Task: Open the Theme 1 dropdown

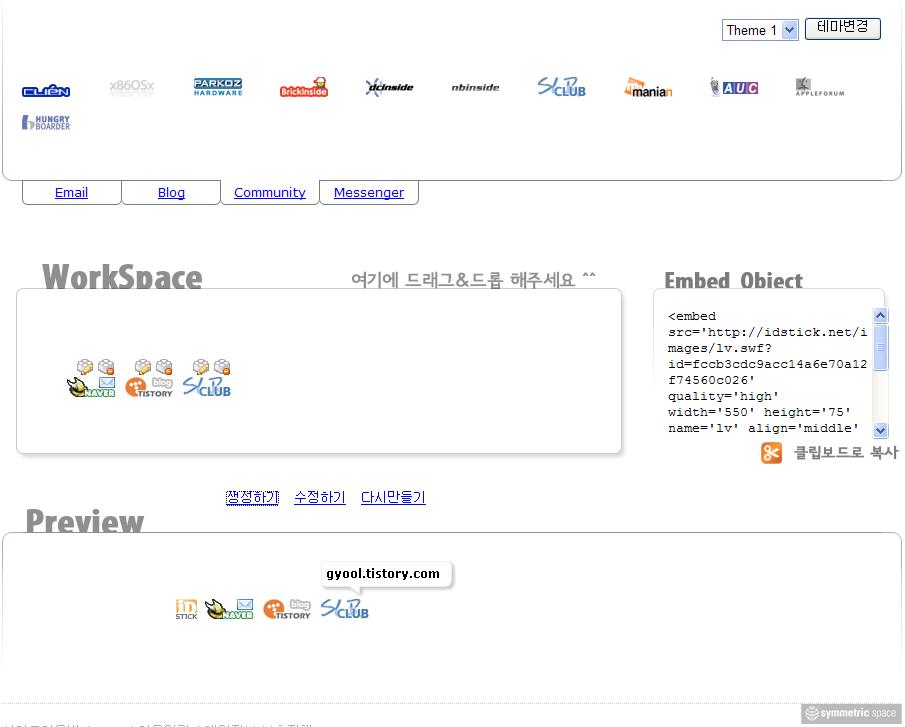Action: pos(760,30)
